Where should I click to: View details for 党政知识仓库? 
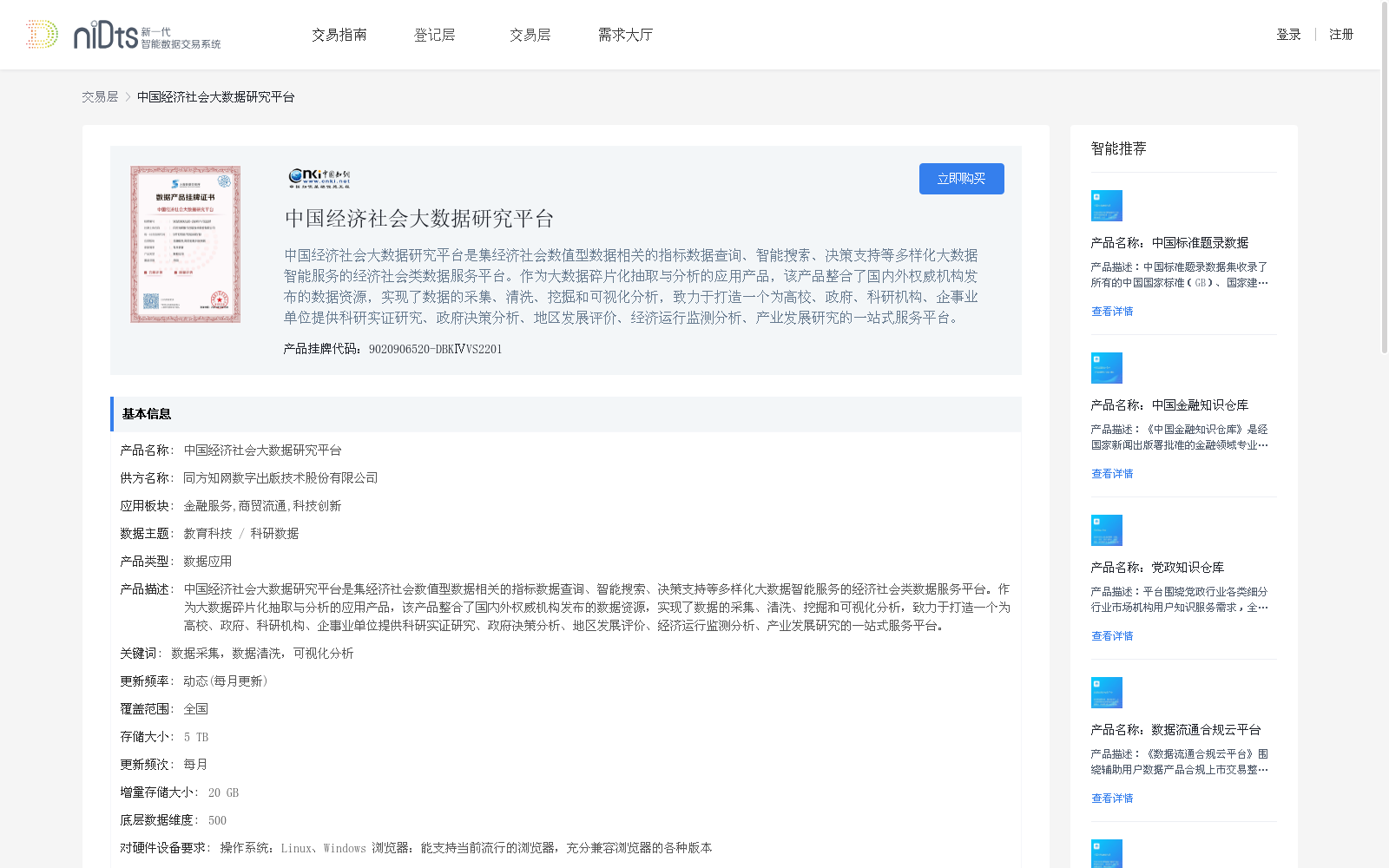(x=1112, y=636)
